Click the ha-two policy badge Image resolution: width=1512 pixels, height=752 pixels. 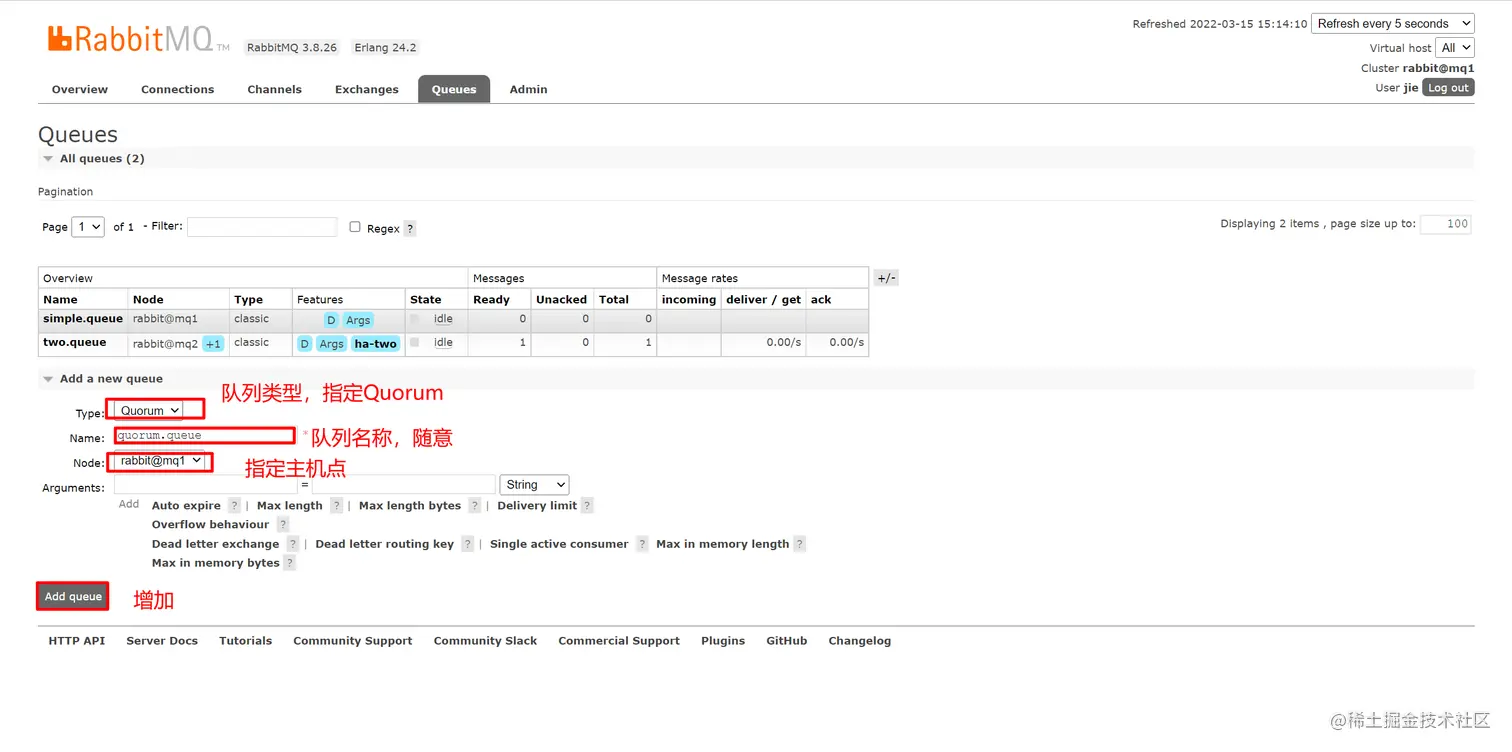coord(375,343)
